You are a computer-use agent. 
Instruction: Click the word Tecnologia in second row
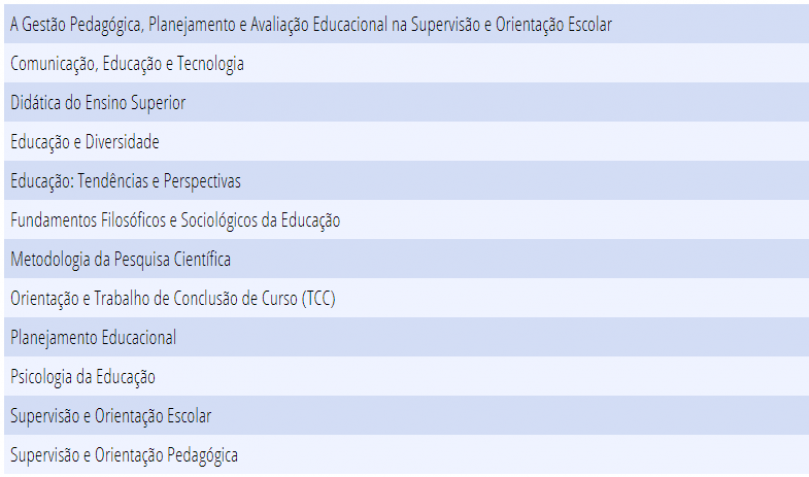(x=211, y=64)
